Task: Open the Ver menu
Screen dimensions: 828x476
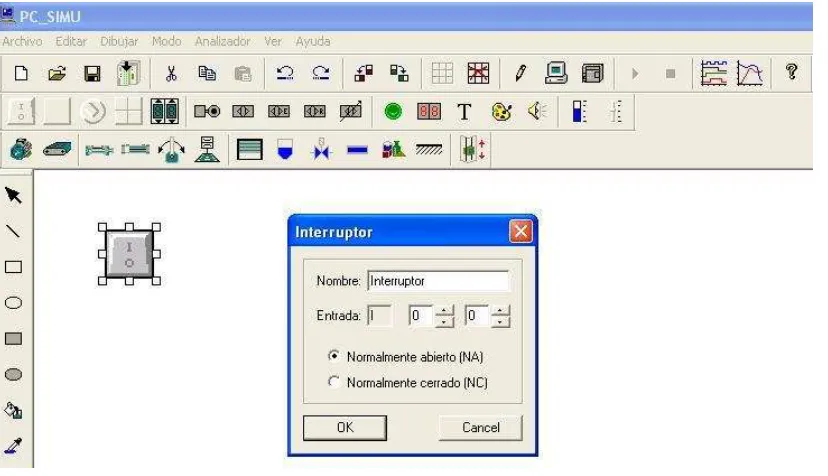Action: click(273, 41)
